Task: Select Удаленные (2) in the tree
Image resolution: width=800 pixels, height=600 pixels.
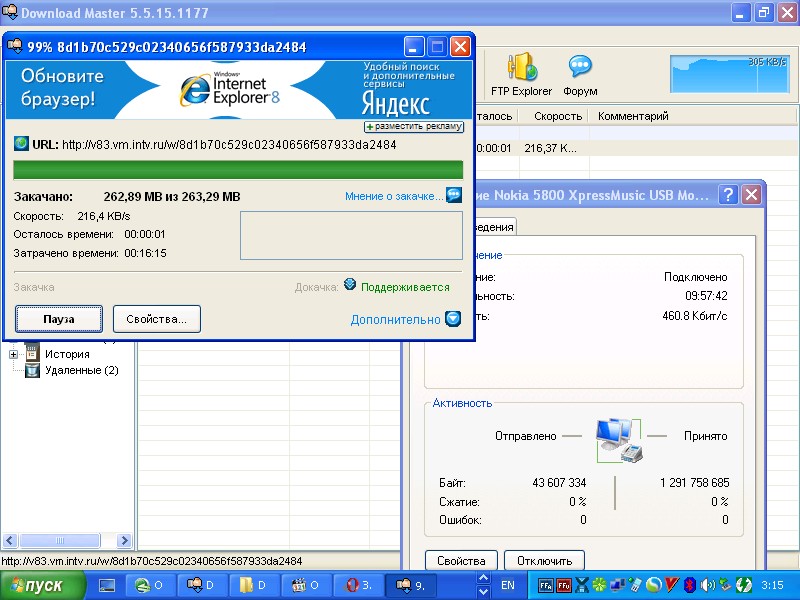Action: (x=82, y=370)
